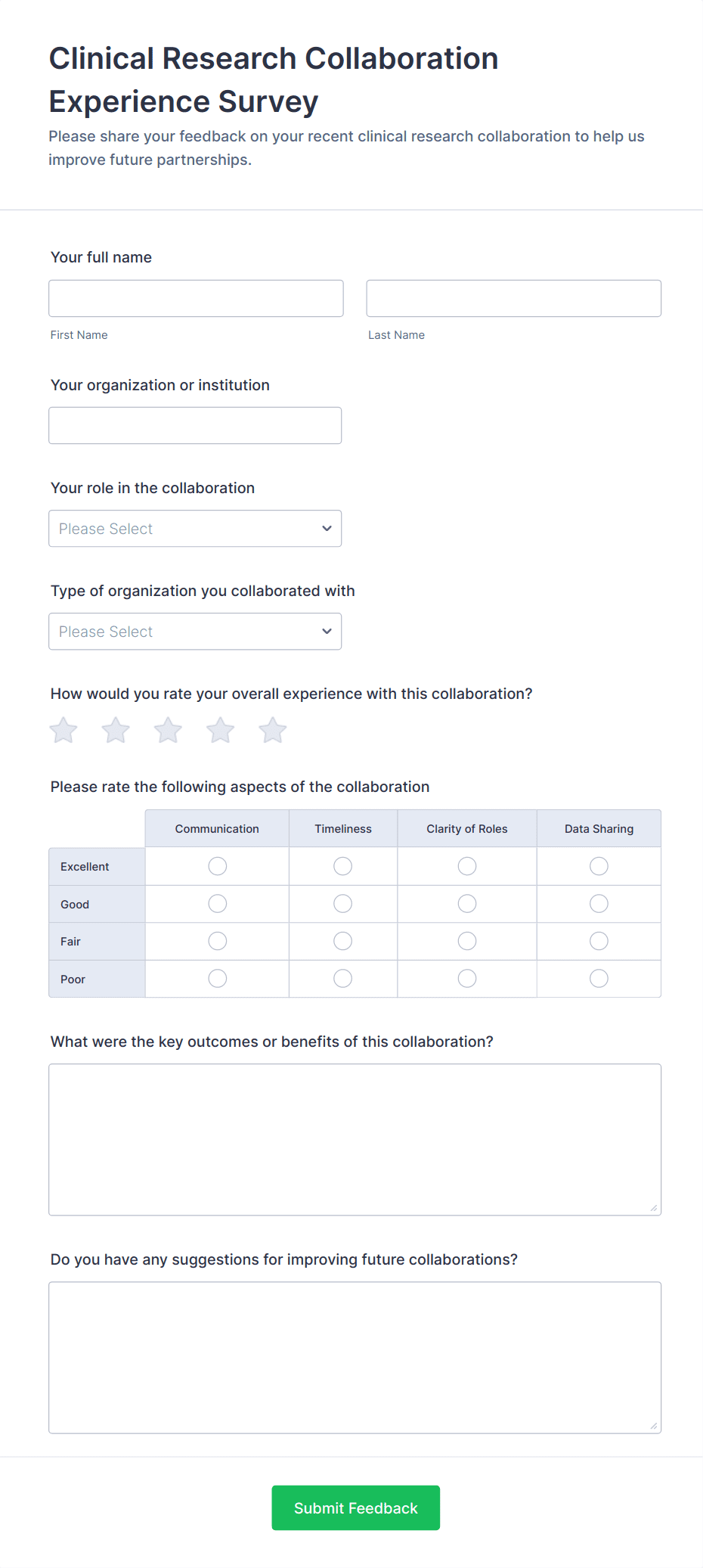This screenshot has width=703, height=1568.
Task: Rate overall experience one star
Action: (x=63, y=731)
